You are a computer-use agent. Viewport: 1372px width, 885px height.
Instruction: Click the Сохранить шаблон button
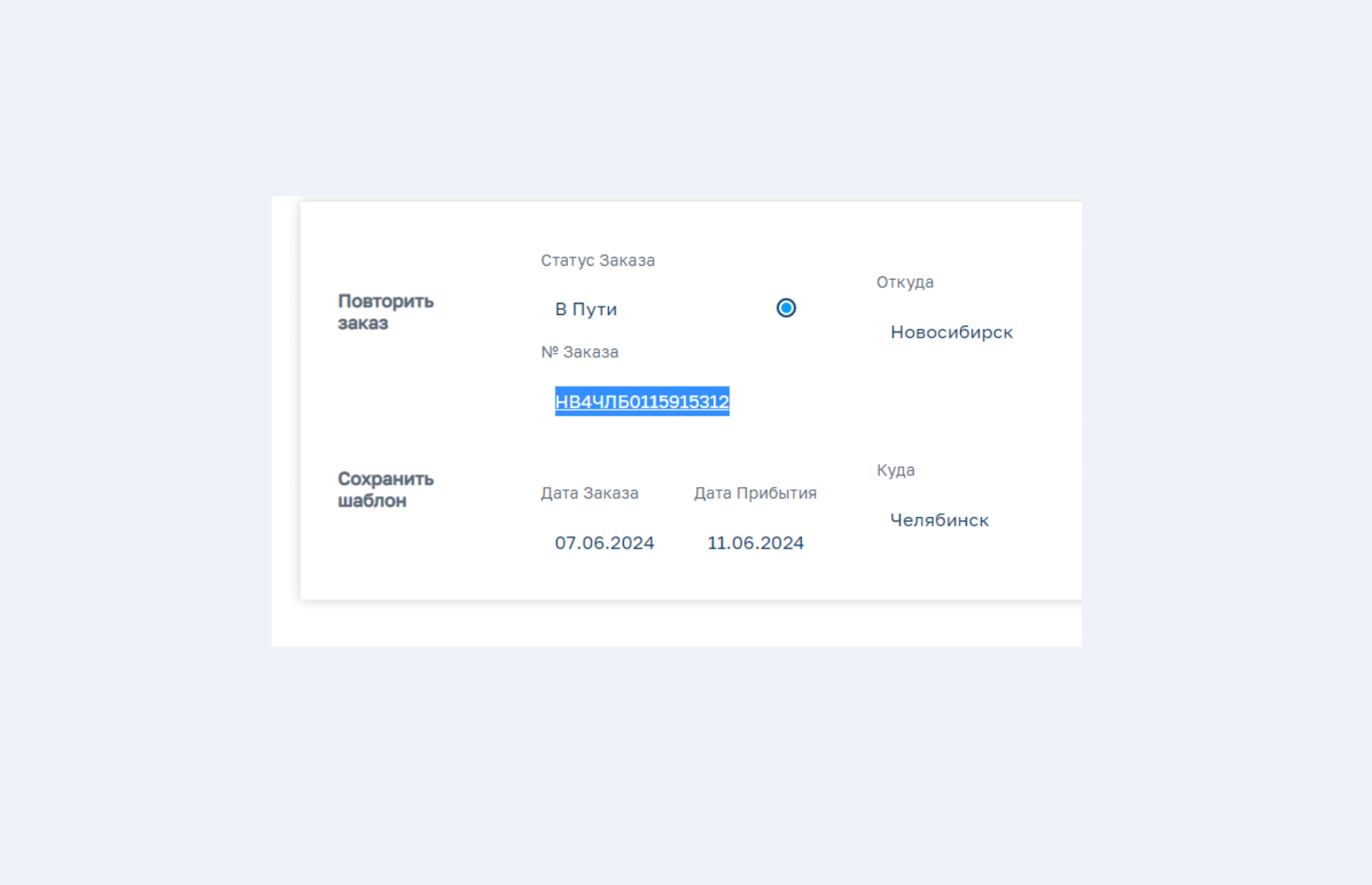(x=385, y=489)
